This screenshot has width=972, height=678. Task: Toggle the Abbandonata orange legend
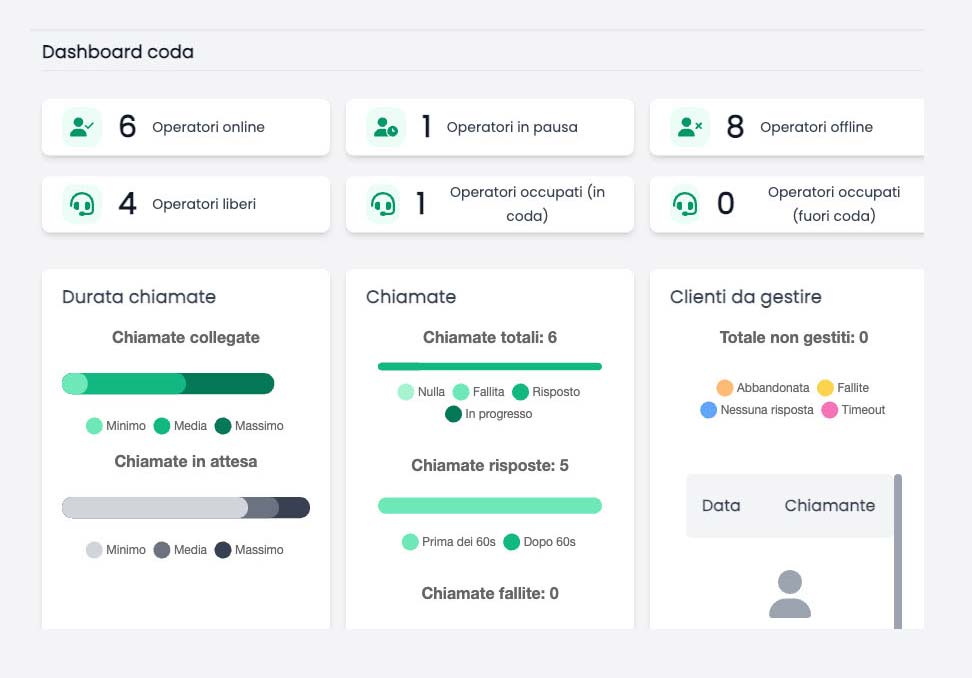(763, 387)
